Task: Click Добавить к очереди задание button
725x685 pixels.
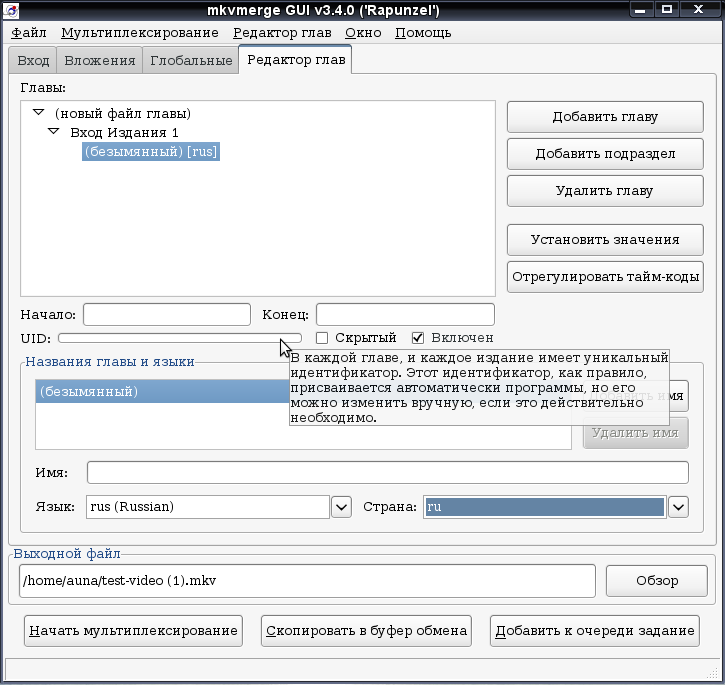Action: [x=595, y=631]
